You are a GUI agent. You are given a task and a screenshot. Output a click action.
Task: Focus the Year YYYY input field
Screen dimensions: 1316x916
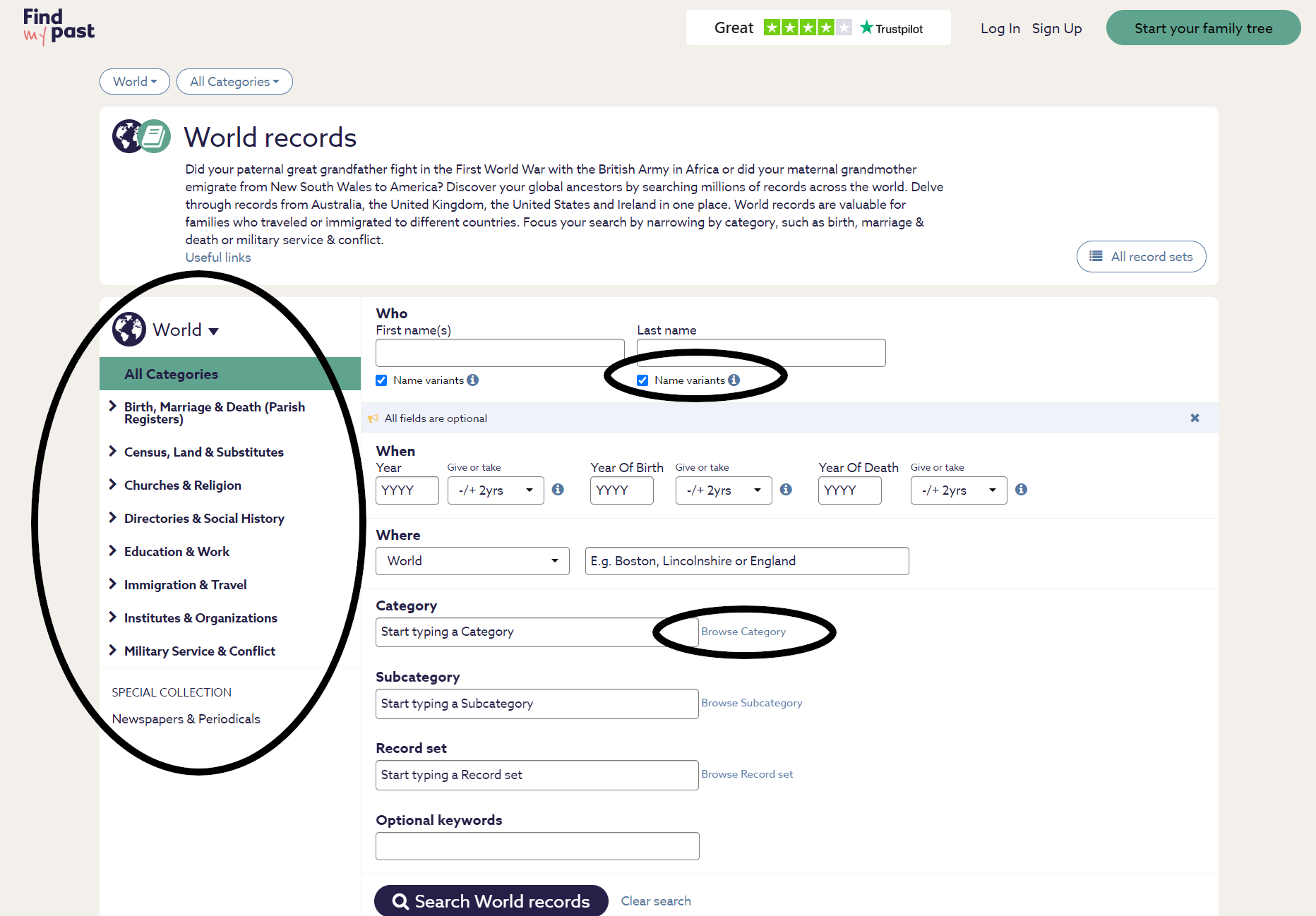pos(407,490)
